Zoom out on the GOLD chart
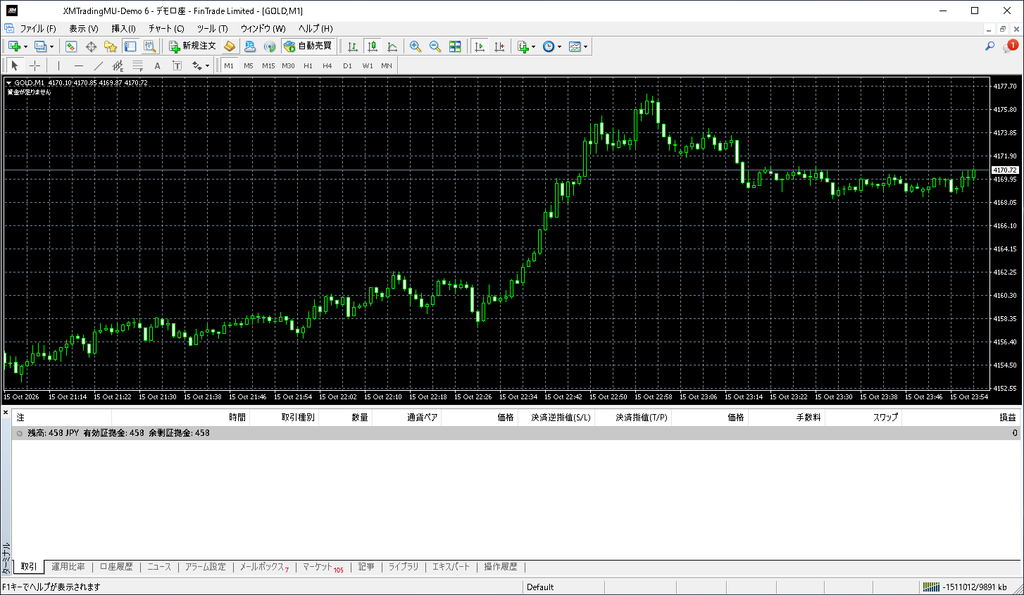 coord(435,46)
